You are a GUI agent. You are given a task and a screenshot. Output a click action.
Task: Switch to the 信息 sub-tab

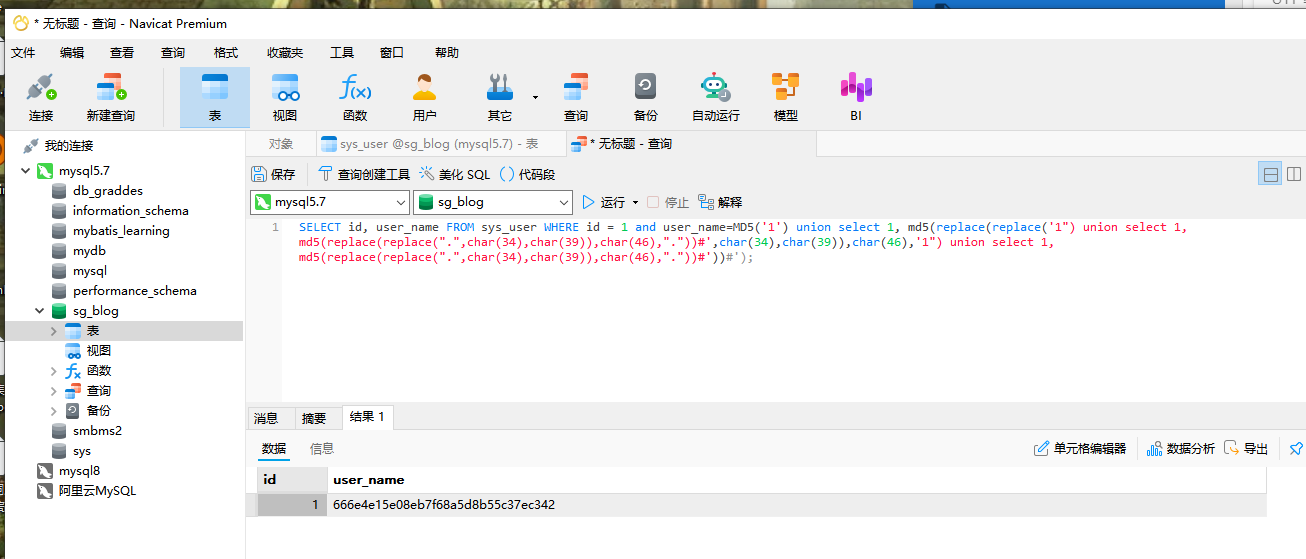tap(322, 449)
